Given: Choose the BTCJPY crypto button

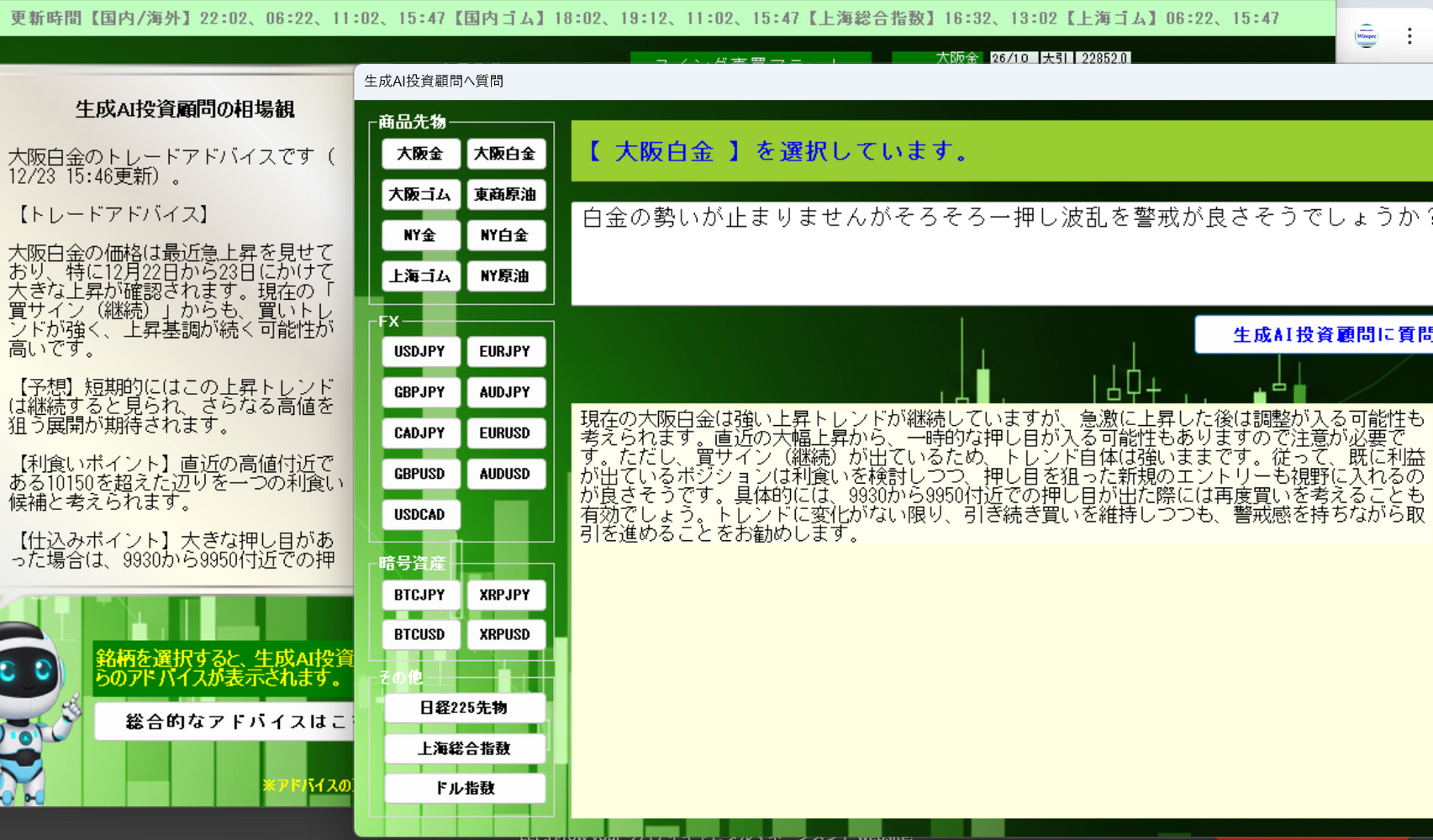Looking at the screenshot, I should [x=420, y=595].
